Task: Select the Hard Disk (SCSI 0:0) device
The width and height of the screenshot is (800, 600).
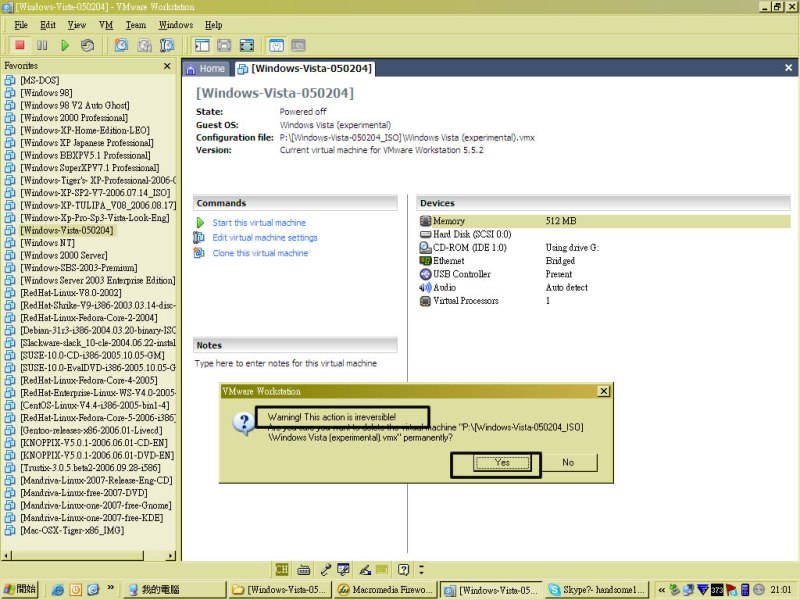Action: 604,234
